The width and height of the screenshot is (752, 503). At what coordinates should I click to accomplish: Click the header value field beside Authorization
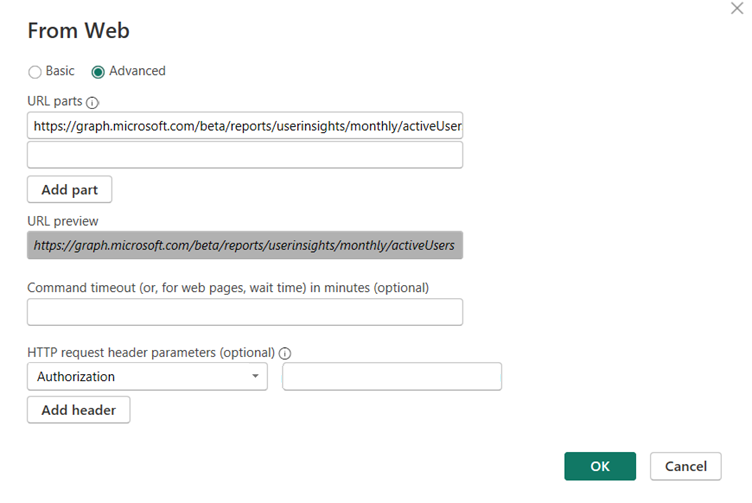392,377
